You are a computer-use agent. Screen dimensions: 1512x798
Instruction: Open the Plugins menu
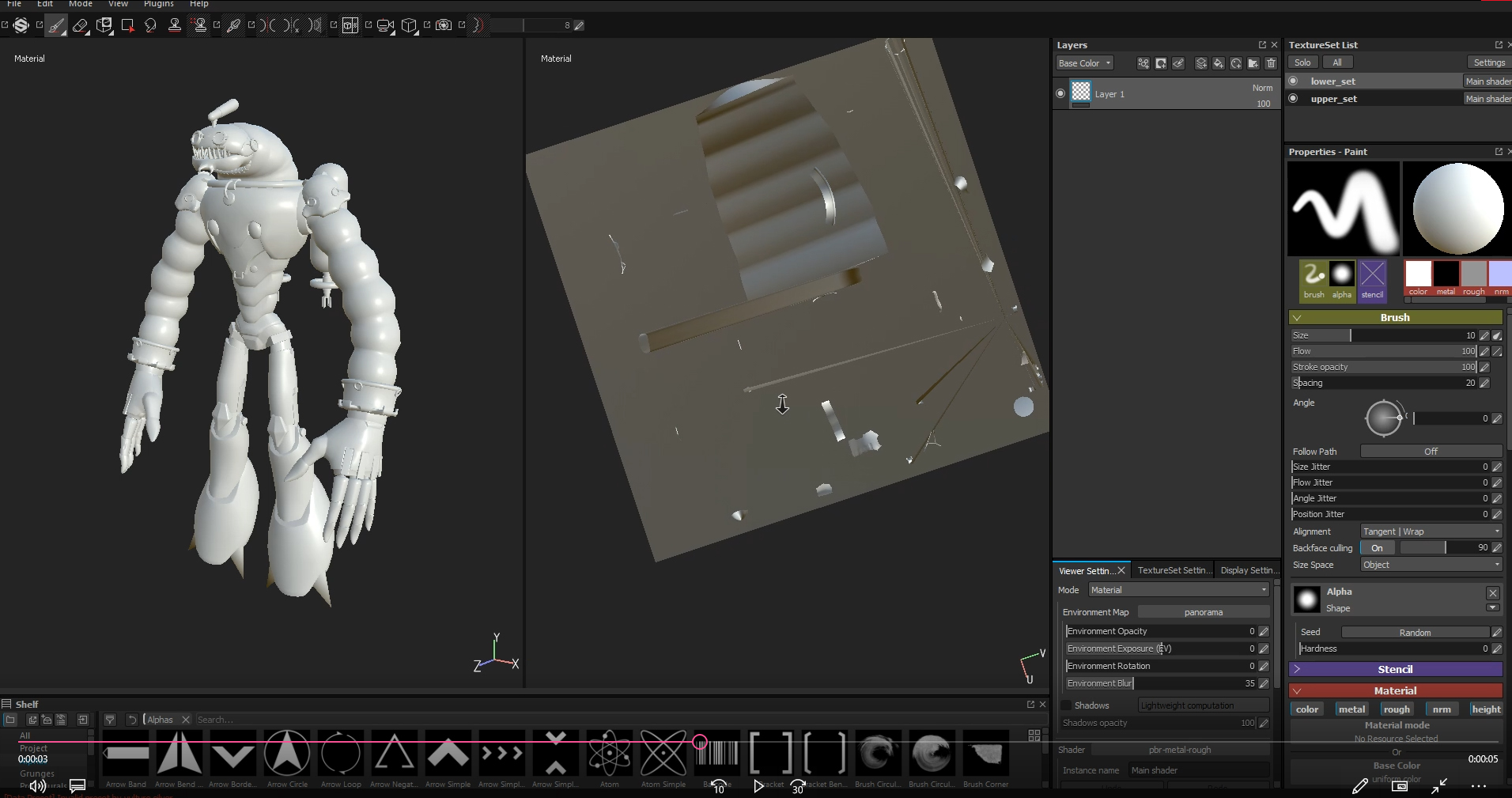[x=158, y=4]
